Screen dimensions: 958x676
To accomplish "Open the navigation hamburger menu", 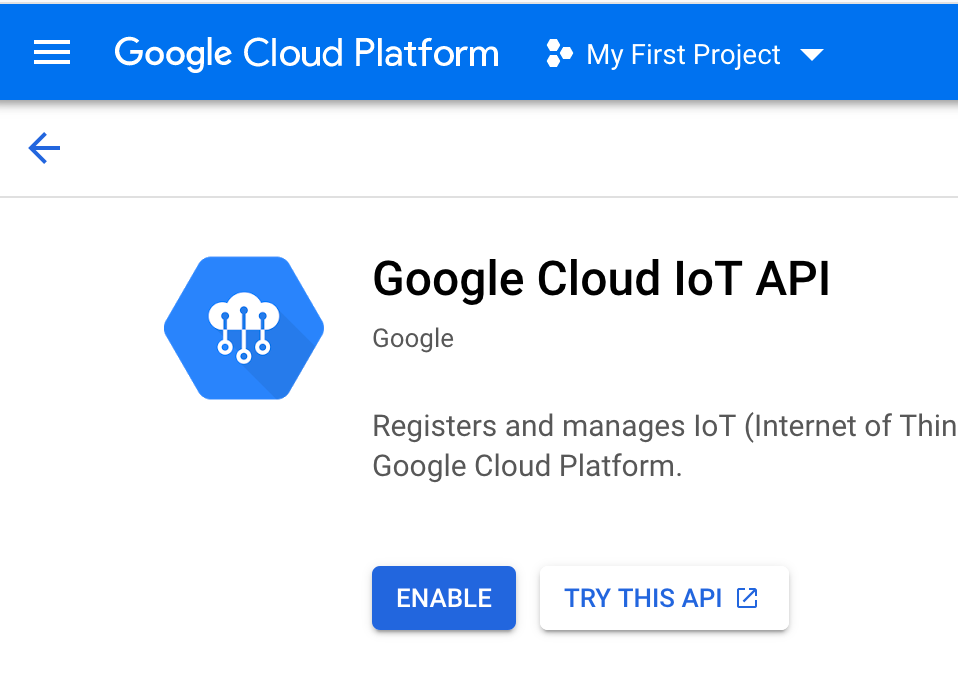I will click(51, 52).
